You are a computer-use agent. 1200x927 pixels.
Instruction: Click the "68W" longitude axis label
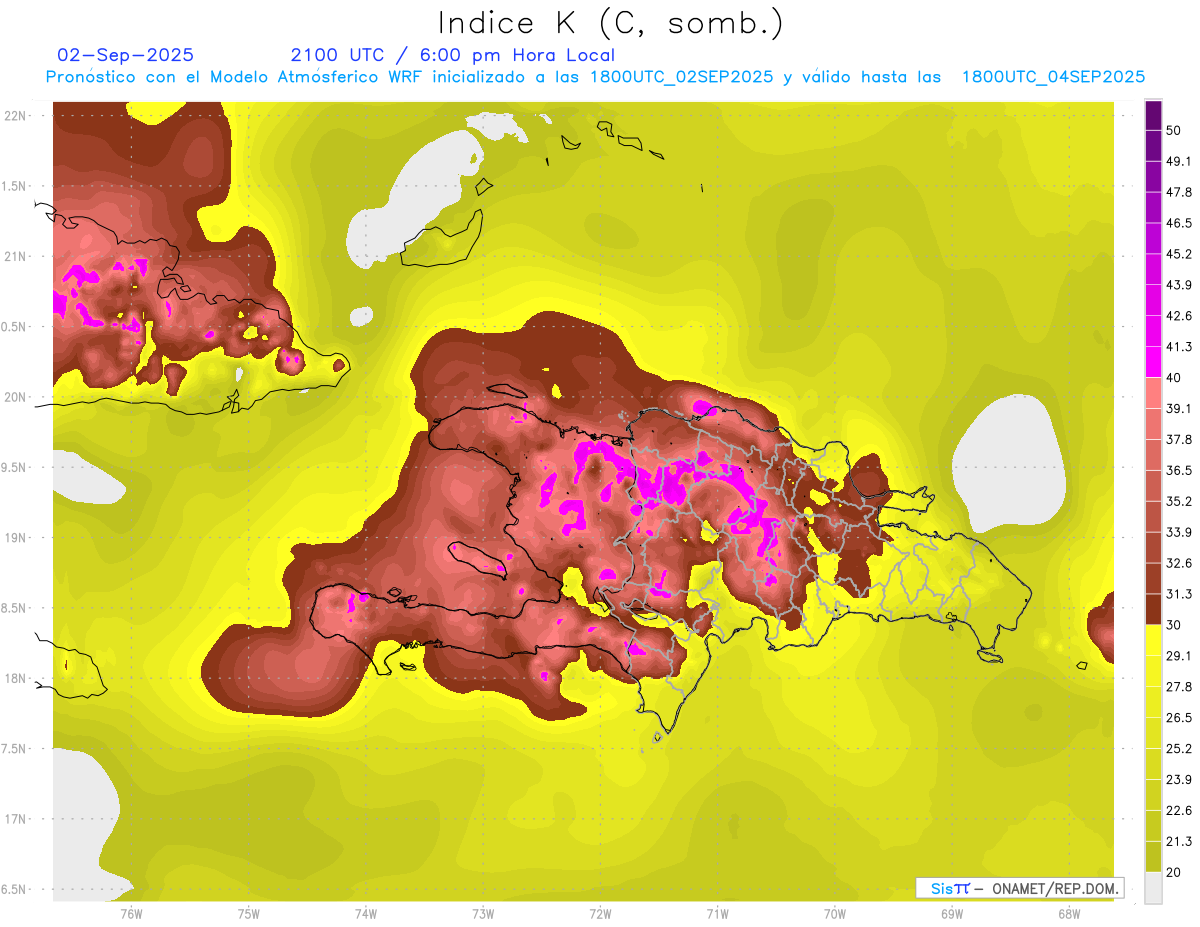[x=1069, y=914]
